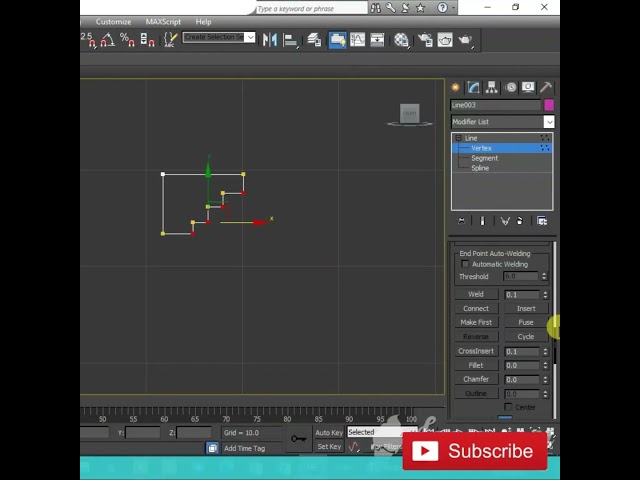640x480 pixels.
Task: Click the Cycle button
Action: 526,336
